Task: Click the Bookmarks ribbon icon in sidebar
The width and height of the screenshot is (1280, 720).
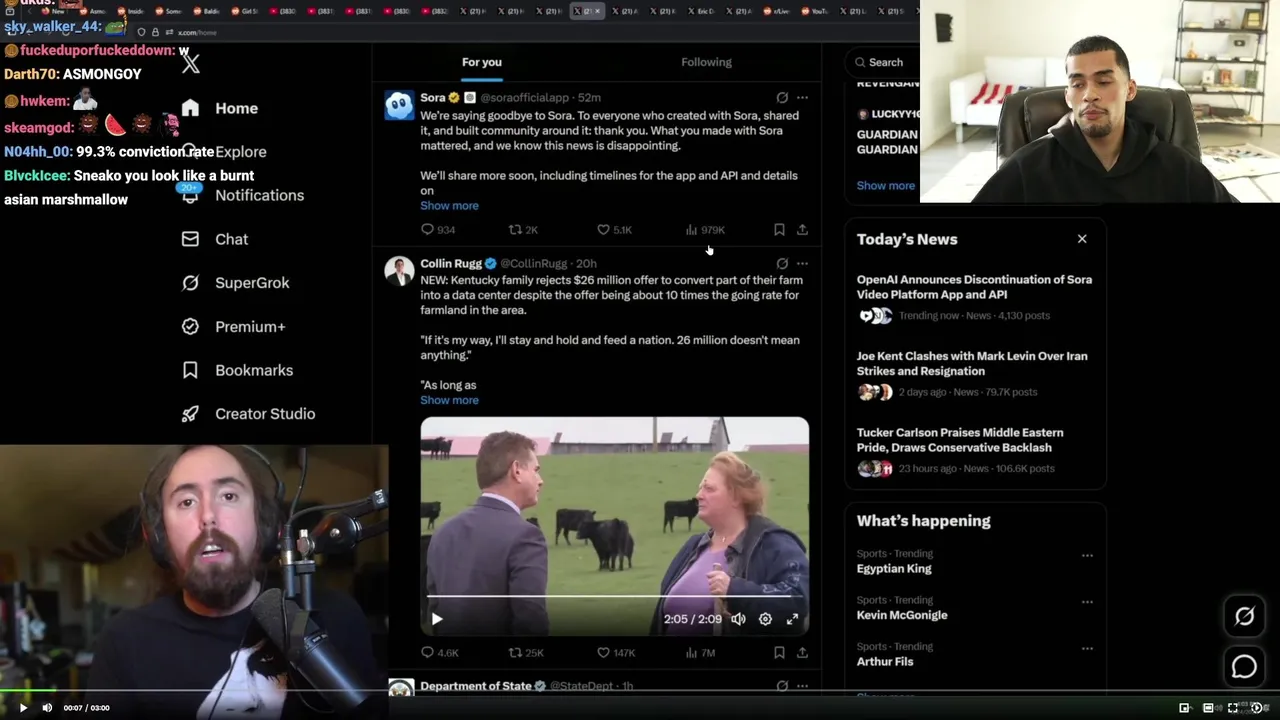Action: click(x=190, y=370)
